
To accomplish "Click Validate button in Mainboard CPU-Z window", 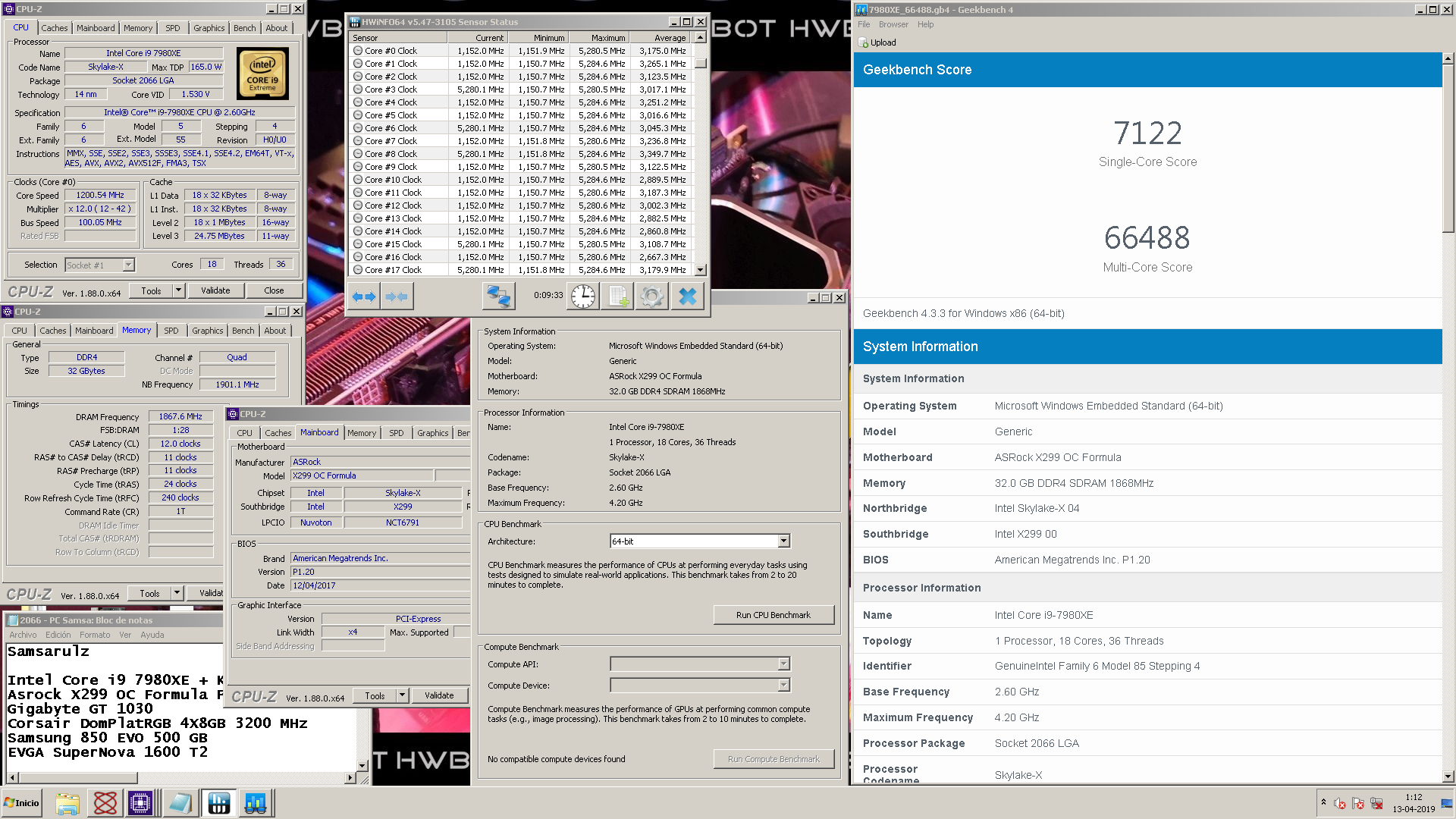I will tap(439, 695).
